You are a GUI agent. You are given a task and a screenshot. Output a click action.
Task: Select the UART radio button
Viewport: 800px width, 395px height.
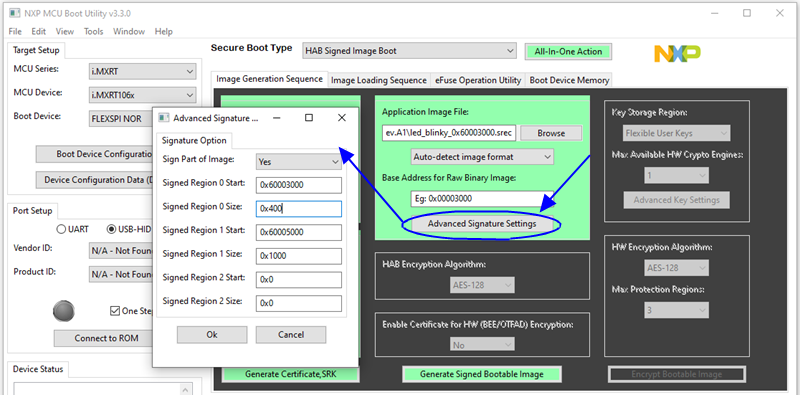tap(61, 229)
